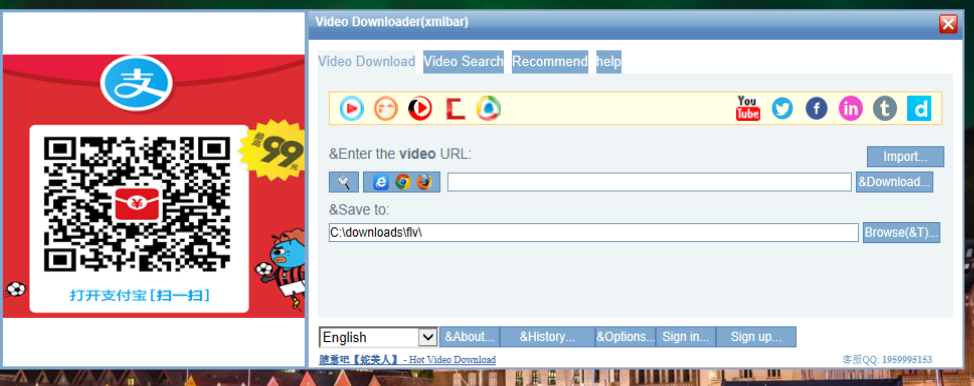Click the red bracket-shaped video site icon
974x386 pixels.
point(455,109)
